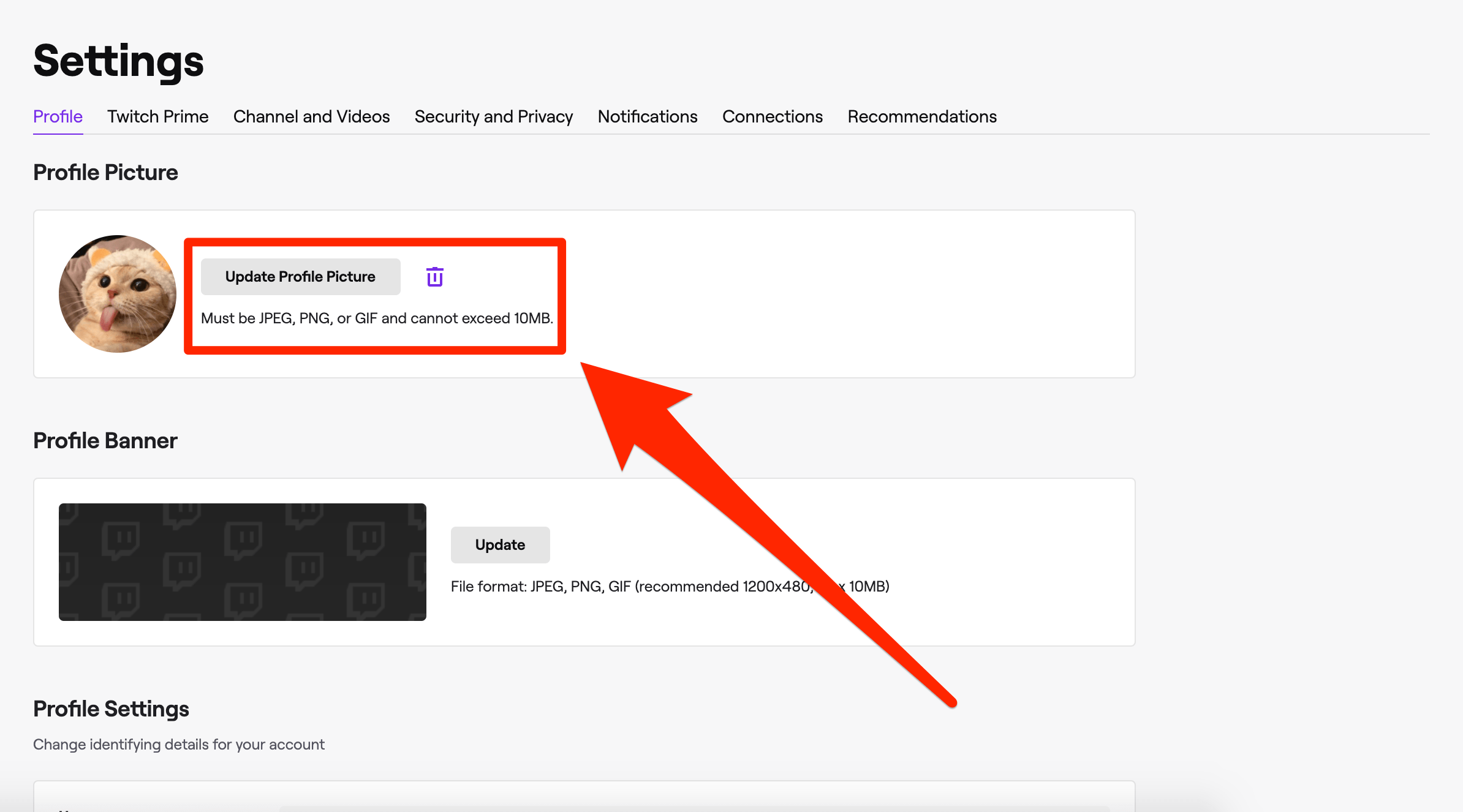Image resolution: width=1463 pixels, height=812 pixels.
Task: Click the JPEG, PNG, GIF 10MB requirement text
Action: pyautogui.click(x=377, y=318)
